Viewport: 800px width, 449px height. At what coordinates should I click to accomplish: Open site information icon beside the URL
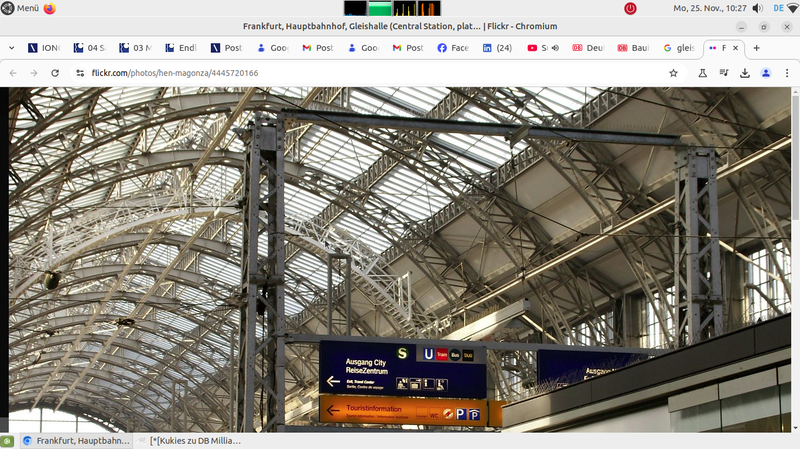coord(80,73)
